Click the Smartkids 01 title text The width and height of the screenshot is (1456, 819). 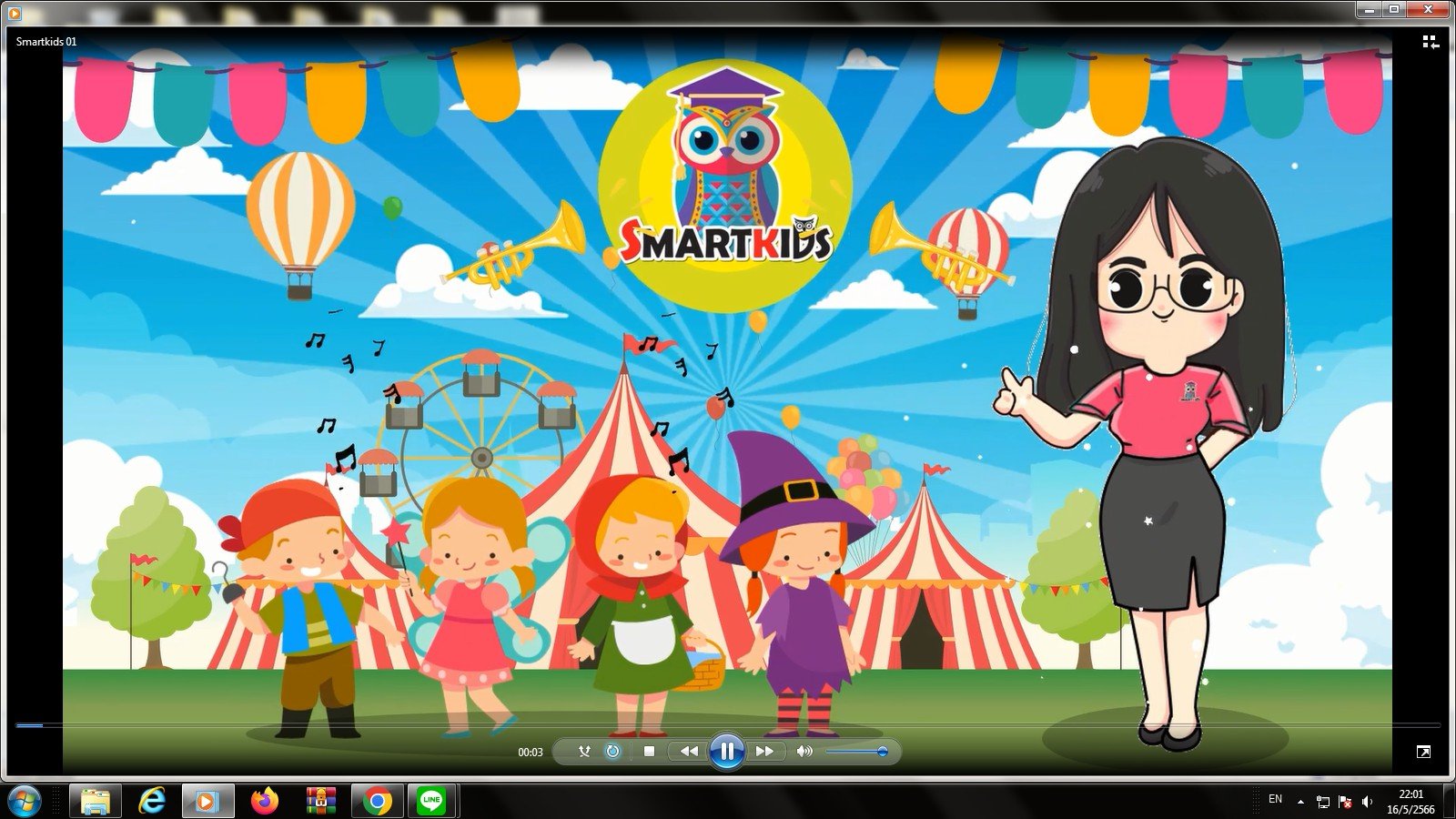(x=46, y=42)
